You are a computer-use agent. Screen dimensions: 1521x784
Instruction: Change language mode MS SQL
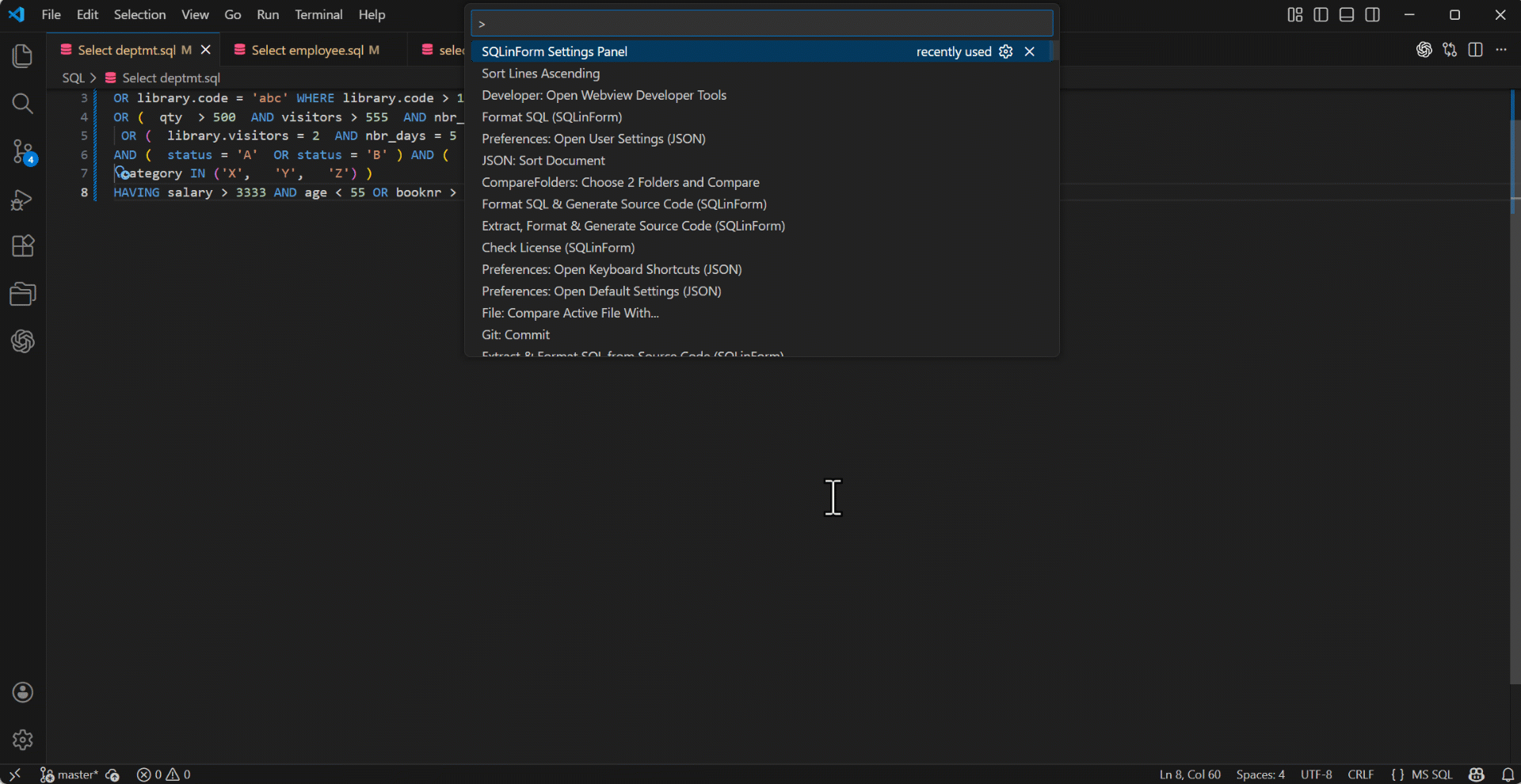1431,774
